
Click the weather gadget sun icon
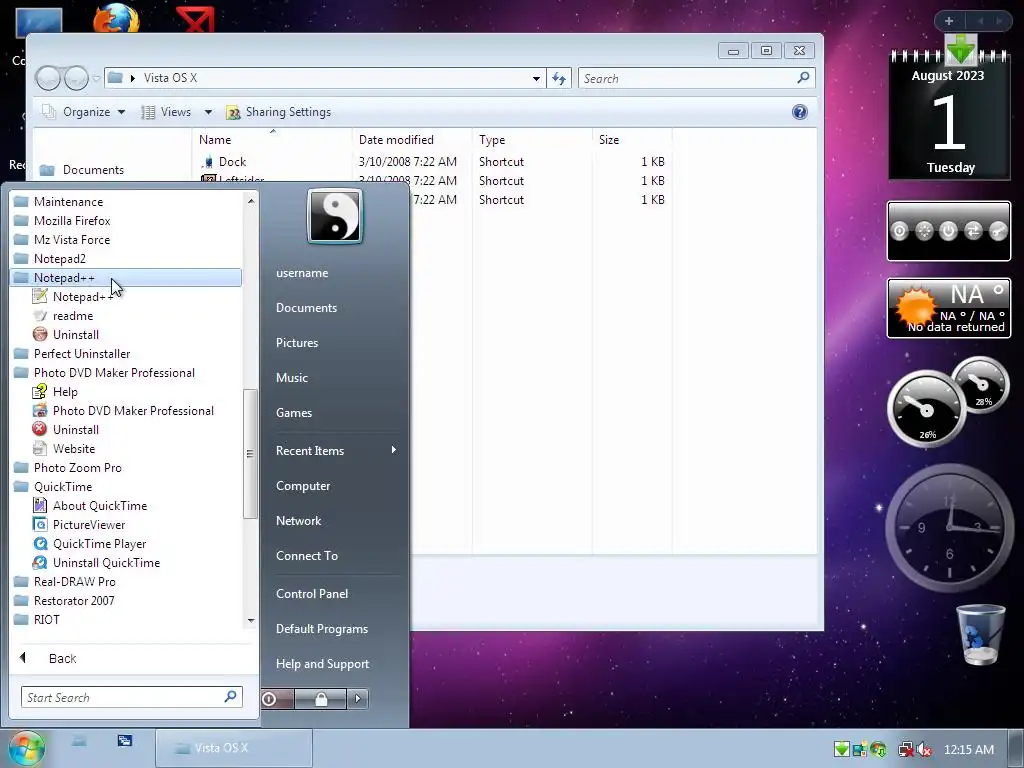click(915, 308)
